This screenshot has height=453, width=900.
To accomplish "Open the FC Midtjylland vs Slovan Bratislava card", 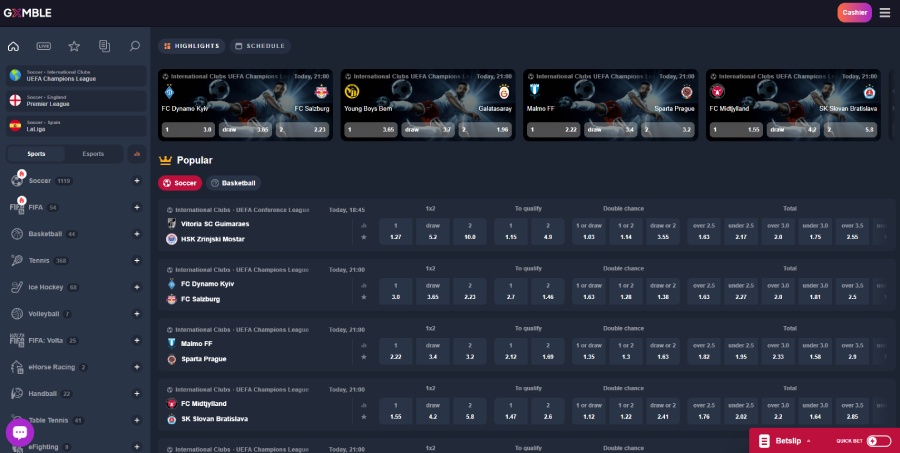I will [x=793, y=105].
